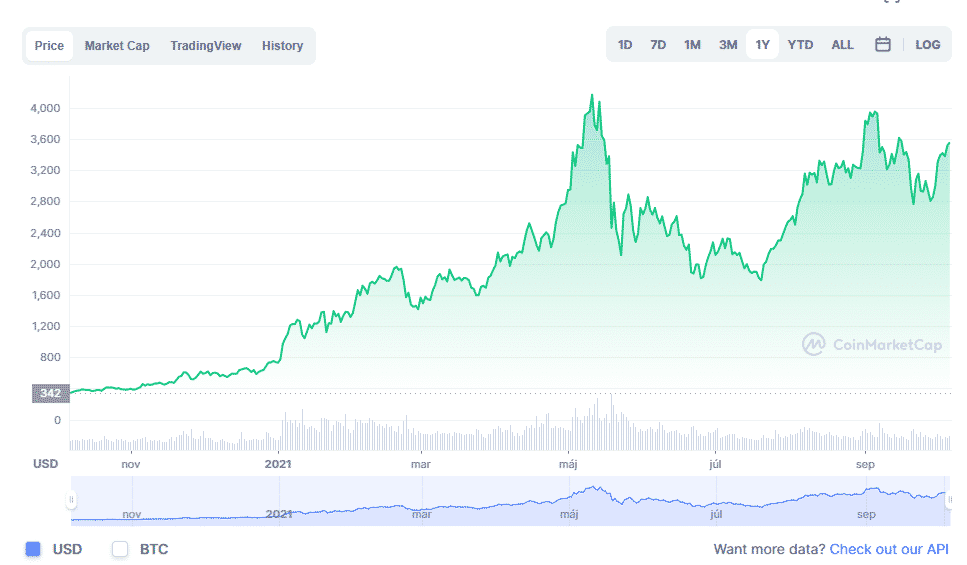Select the History tab
Screen dimensions: 967x565
(x=282, y=46)
